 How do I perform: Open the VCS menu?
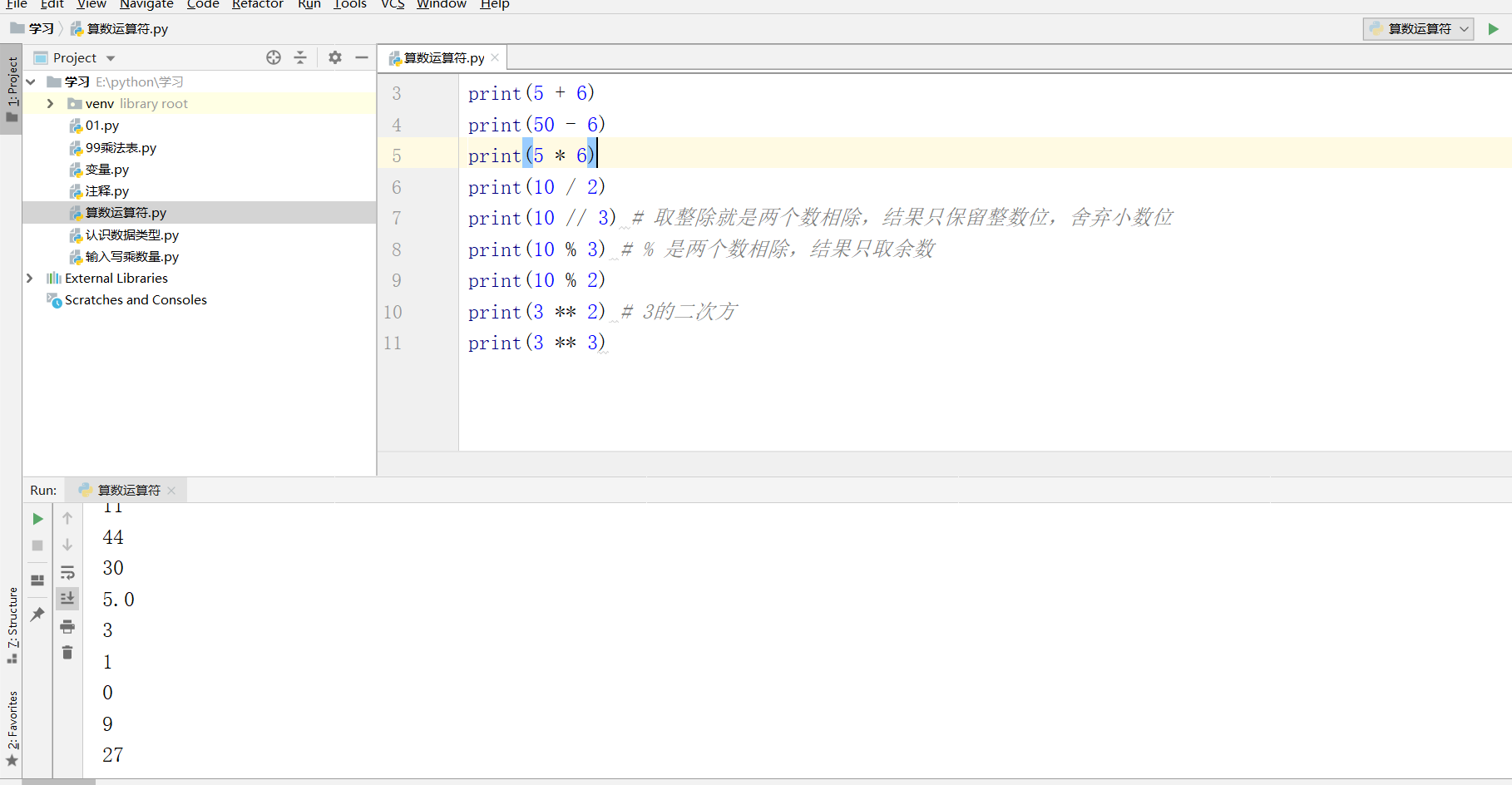(393, 4)
